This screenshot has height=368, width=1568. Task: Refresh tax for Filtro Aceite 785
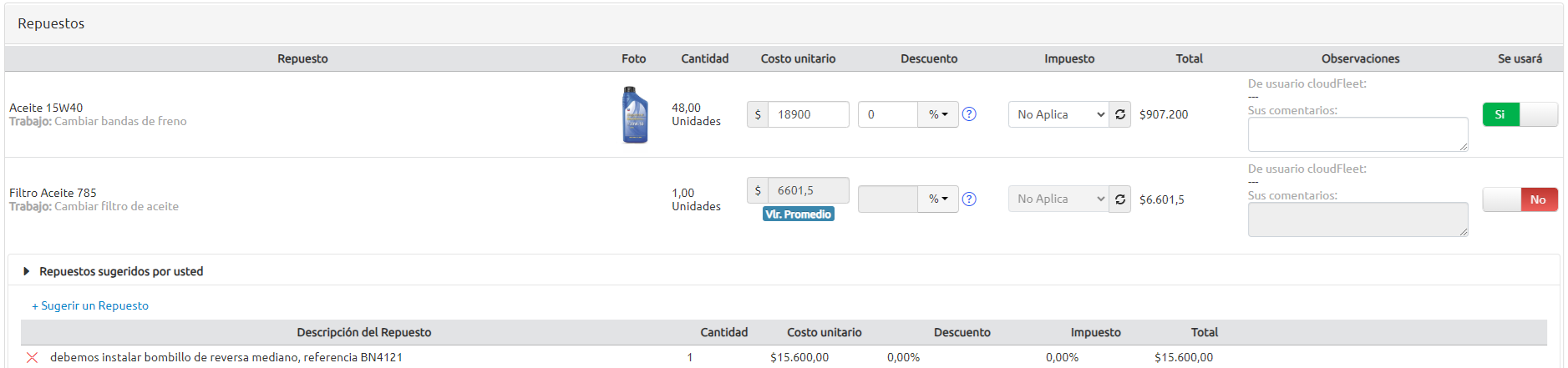[x=1120, y=199]
